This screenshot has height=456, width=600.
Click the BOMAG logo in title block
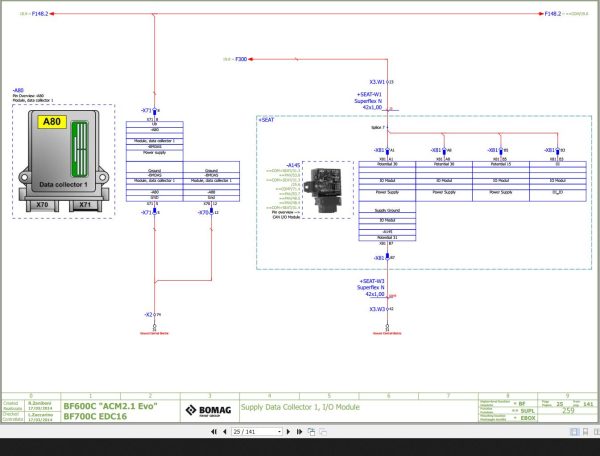pos(209,411)
